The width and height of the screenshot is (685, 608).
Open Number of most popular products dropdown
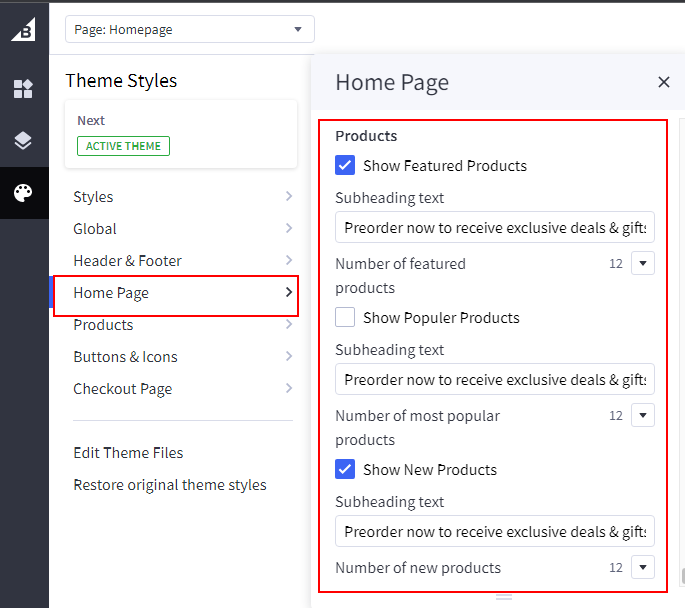tap(643, 416)
